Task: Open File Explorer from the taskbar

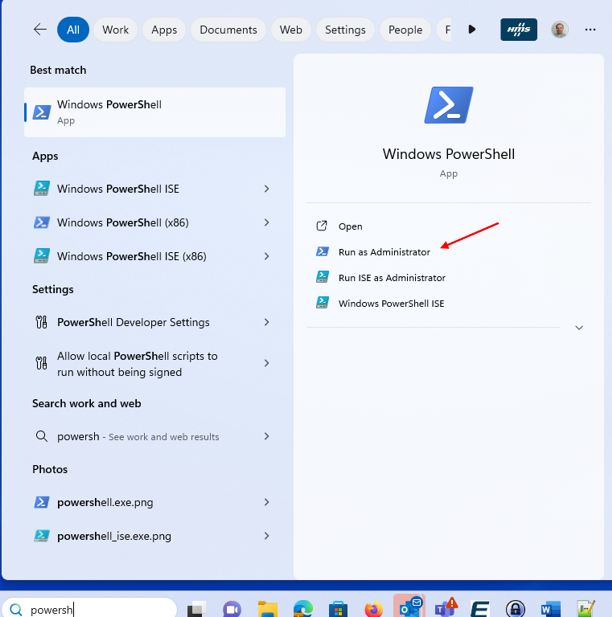Action: 267,609
